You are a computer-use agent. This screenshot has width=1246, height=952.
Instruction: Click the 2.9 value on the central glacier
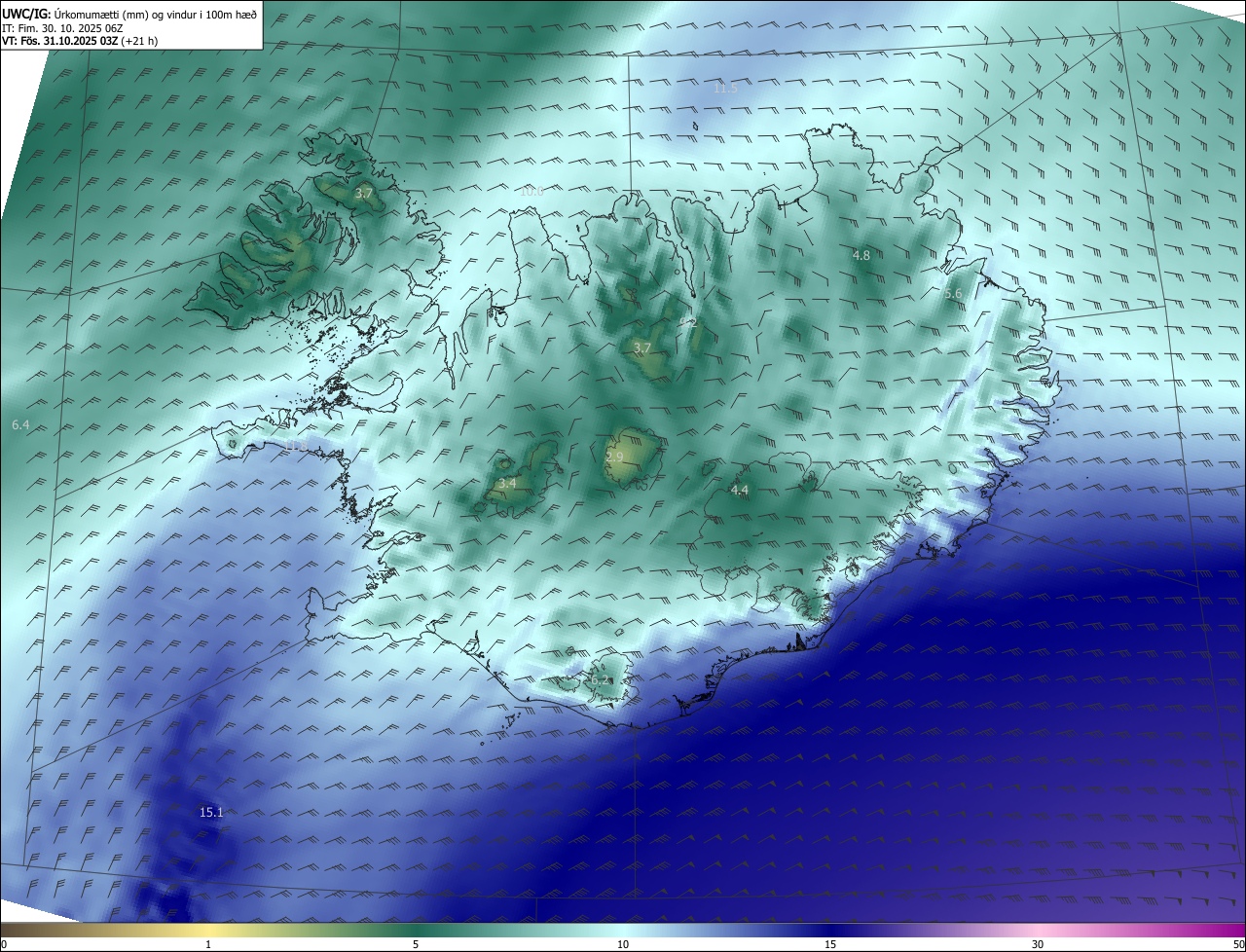click(x=614, y=457)
